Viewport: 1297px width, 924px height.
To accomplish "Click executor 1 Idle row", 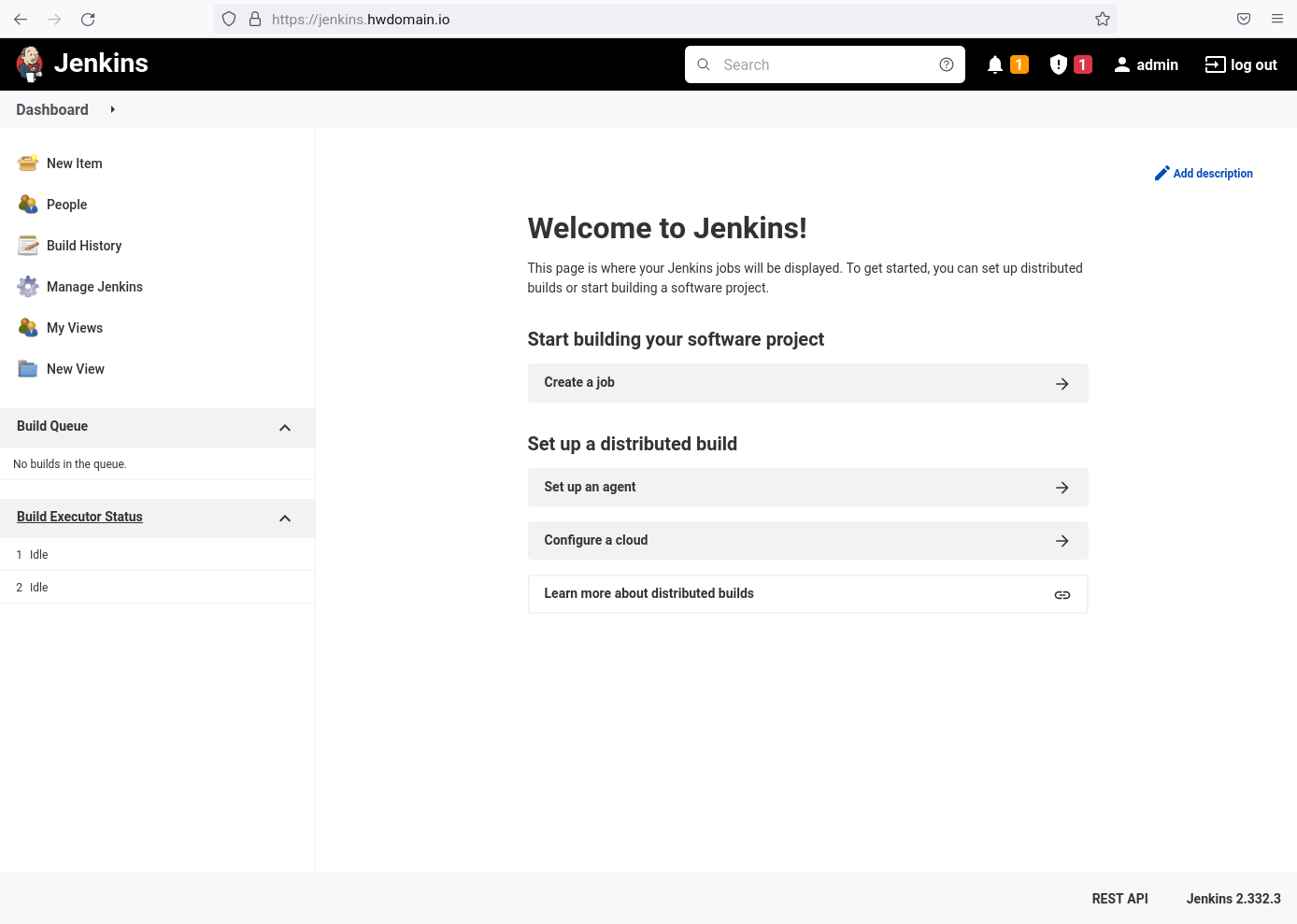I will point(157,555).
